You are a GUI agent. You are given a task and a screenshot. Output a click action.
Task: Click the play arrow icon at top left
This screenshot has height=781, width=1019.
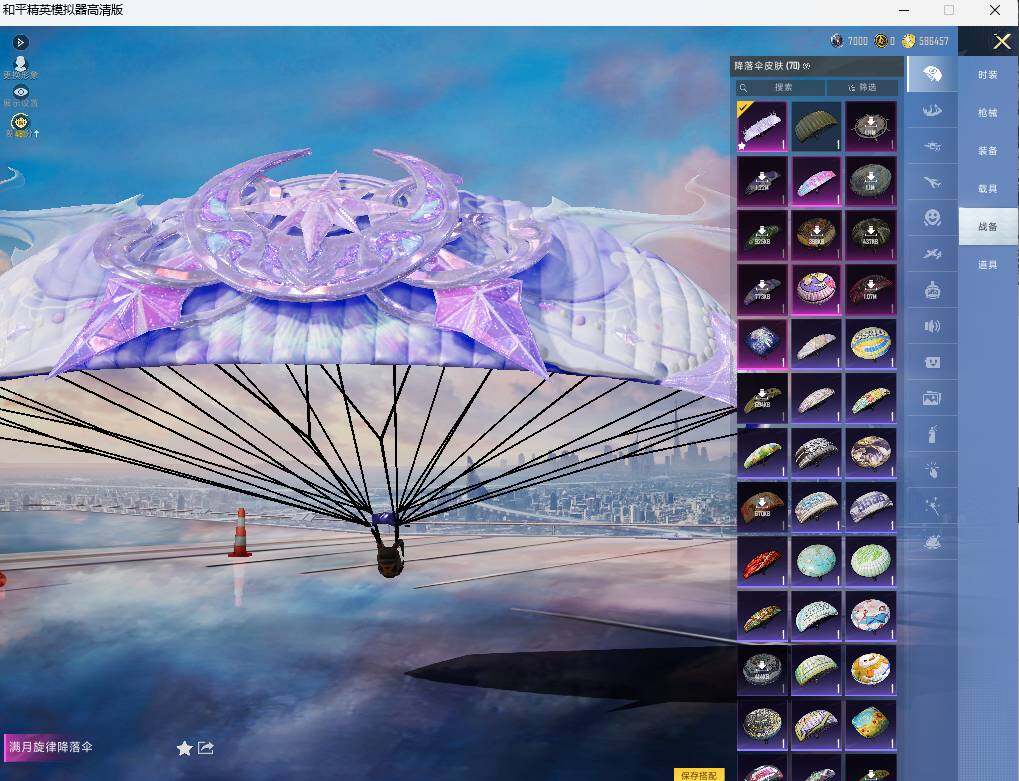(21, 42)
